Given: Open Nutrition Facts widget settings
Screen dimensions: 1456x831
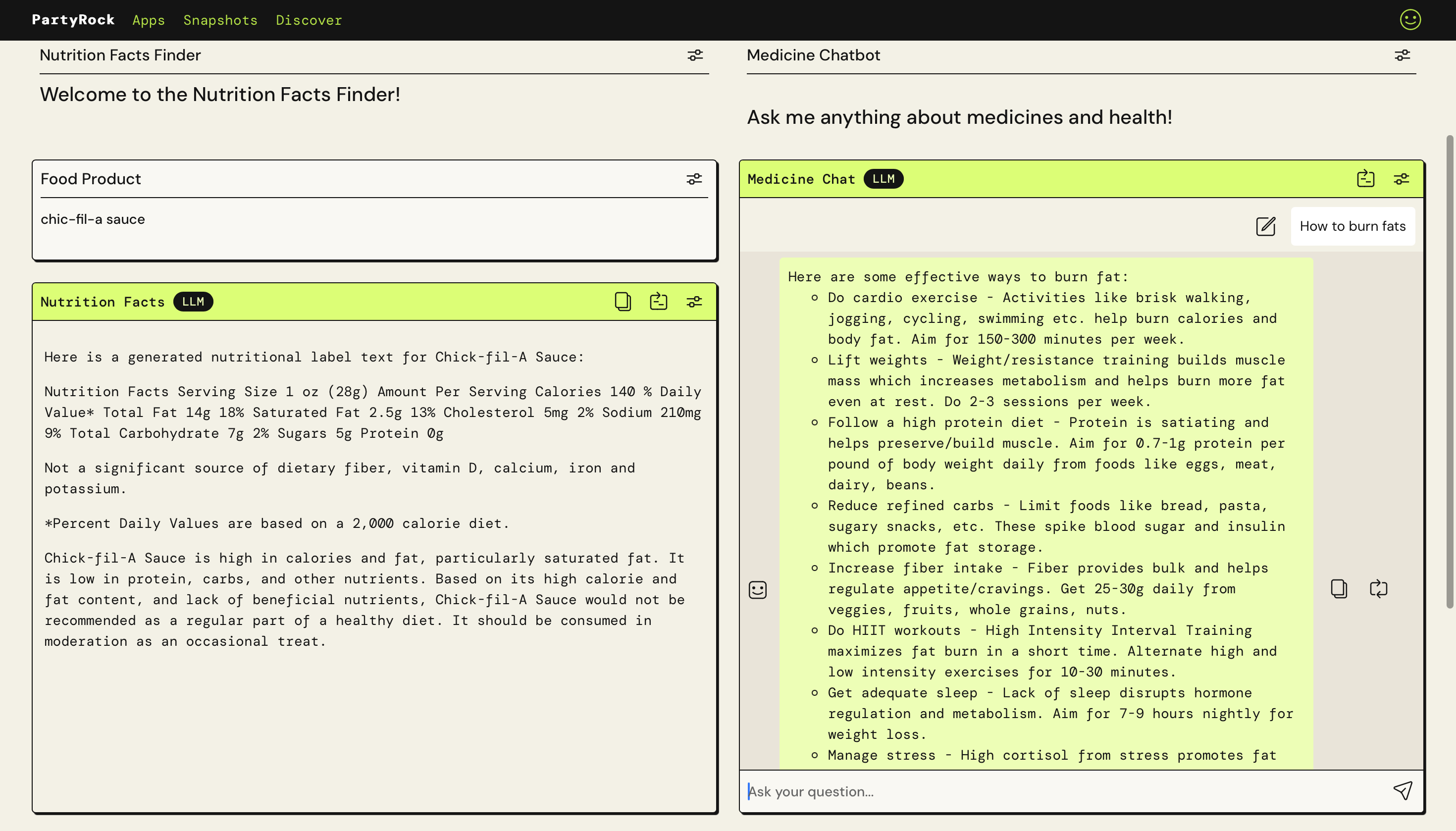Looking at the screenshot, I should tap(693, 302).
